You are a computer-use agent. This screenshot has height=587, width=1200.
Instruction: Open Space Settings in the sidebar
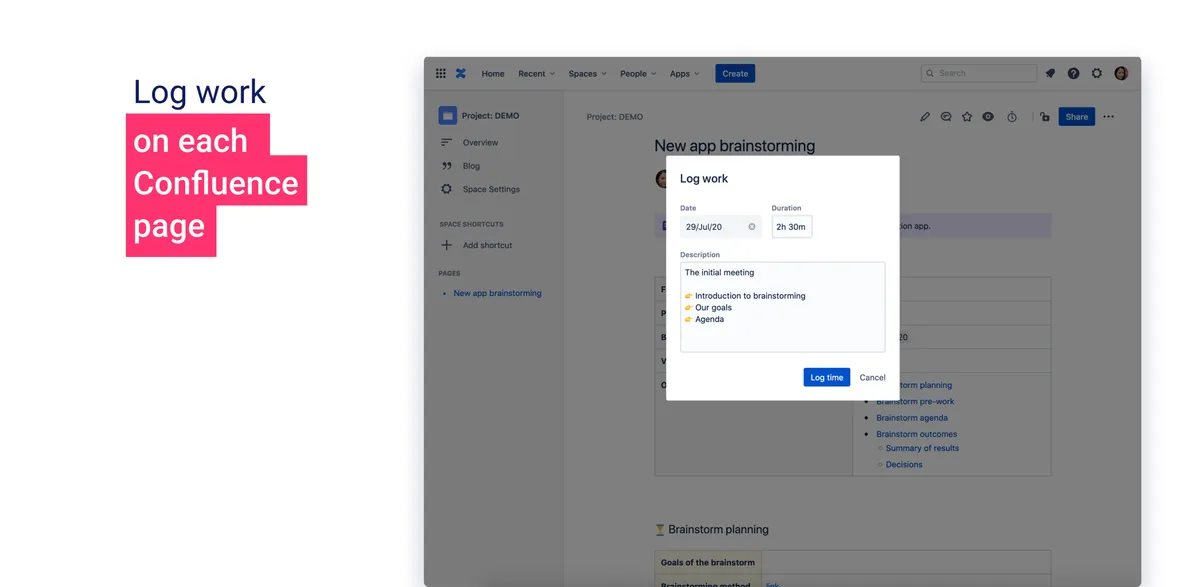[491, 189]
